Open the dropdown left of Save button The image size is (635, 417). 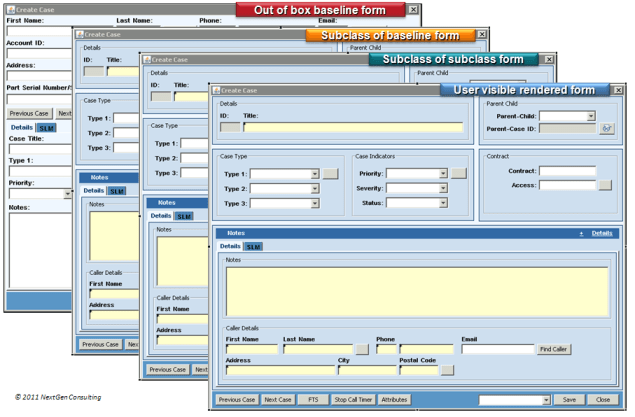pyautogui.click(x=543, y=400)
